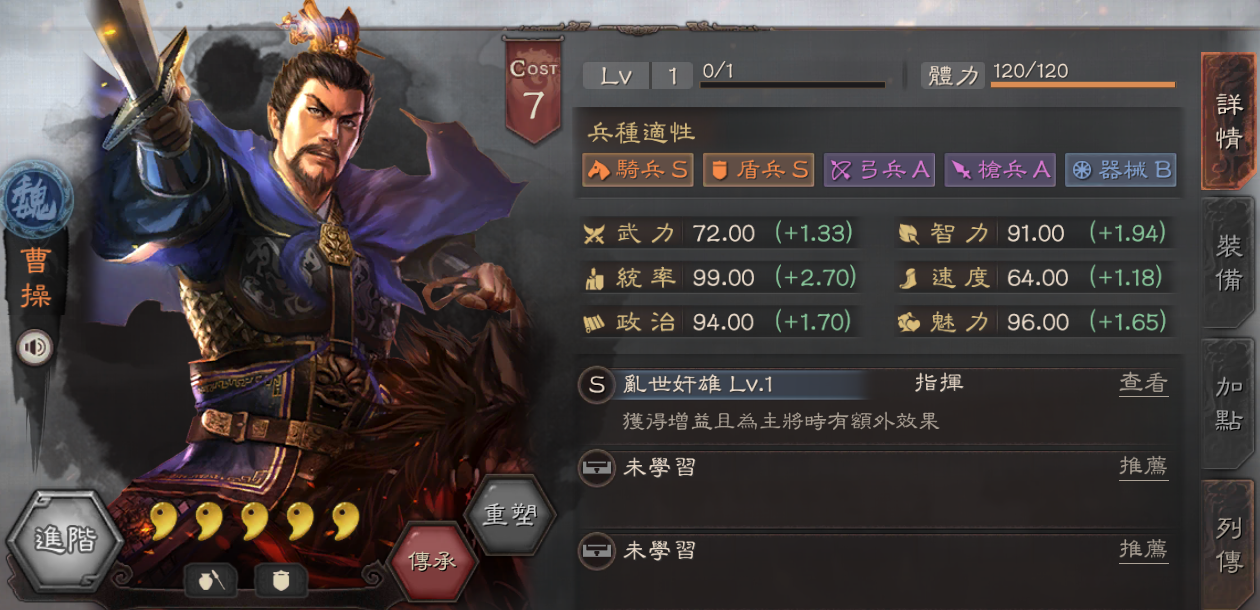1260x610 pixels.
Task: Open the shield armor slot icon
Action: 281,579
